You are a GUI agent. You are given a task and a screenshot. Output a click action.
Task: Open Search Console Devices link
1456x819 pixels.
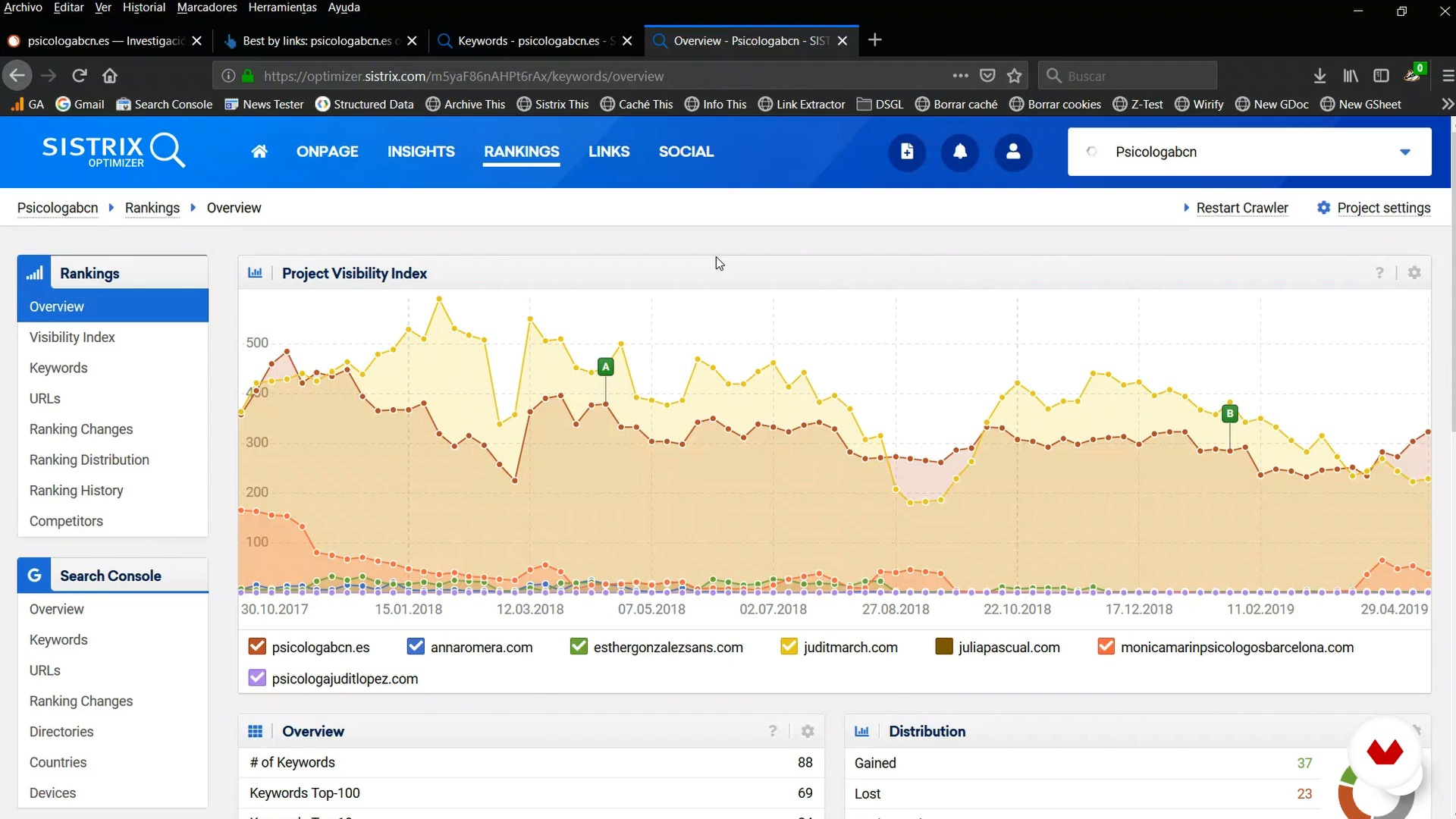point(52,792)
